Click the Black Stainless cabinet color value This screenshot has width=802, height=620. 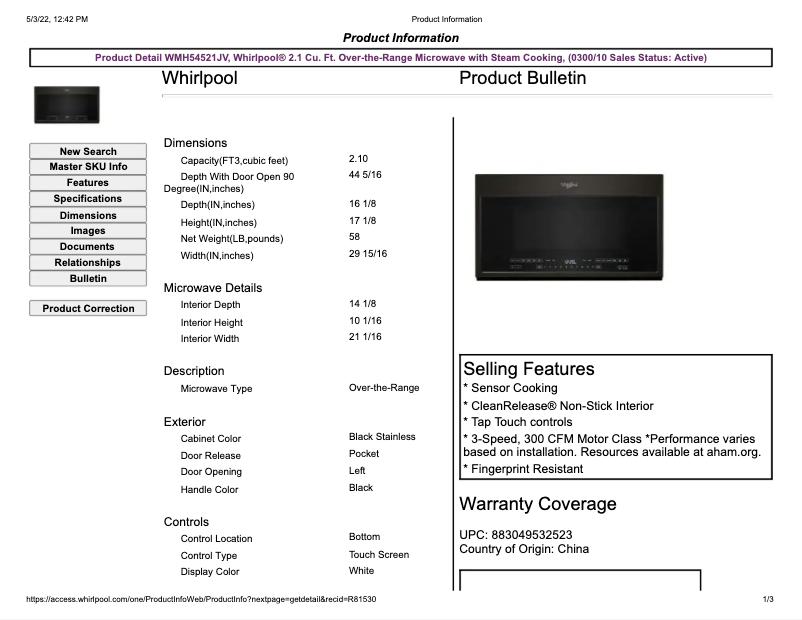click(382, 437)
